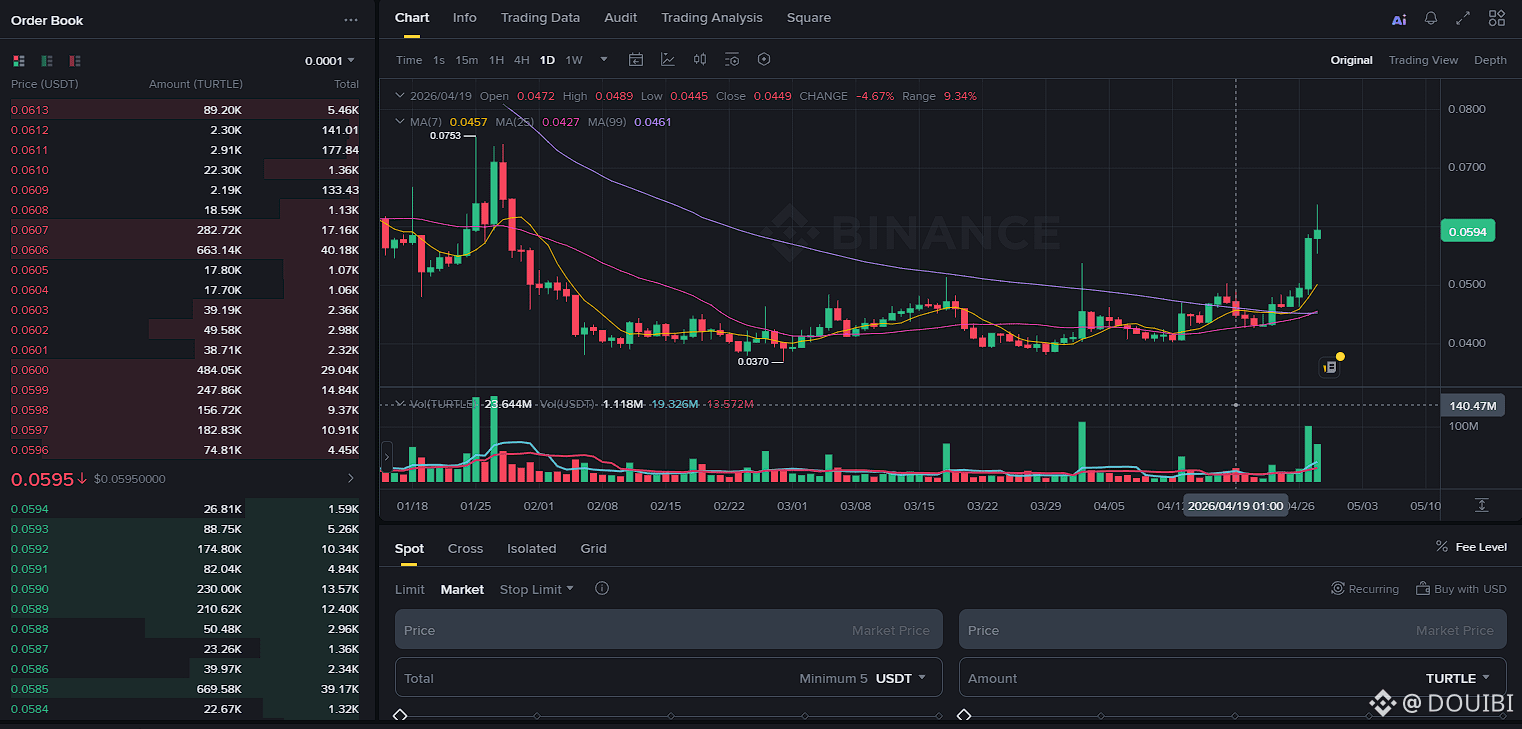Screen dimensions: 1522x729
Task: Jump to current price row arrow
Action: tap(350, 479)
